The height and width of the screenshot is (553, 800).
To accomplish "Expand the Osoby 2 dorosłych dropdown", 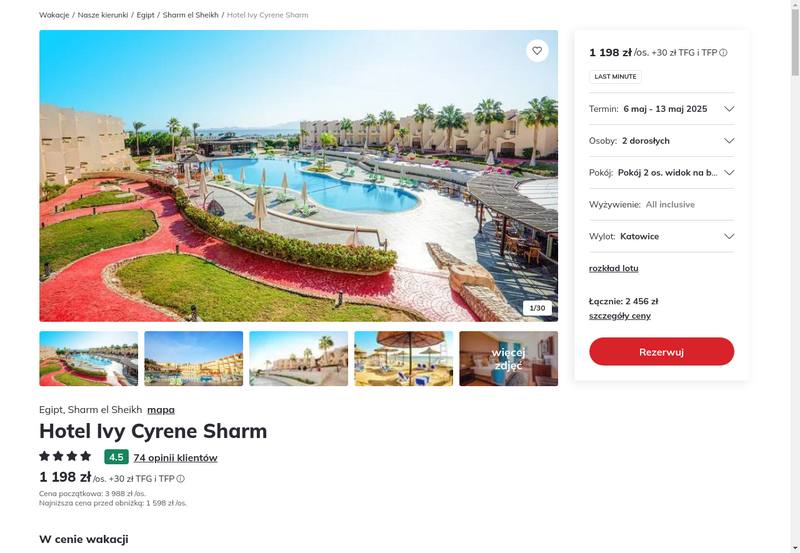I will 661,141.
